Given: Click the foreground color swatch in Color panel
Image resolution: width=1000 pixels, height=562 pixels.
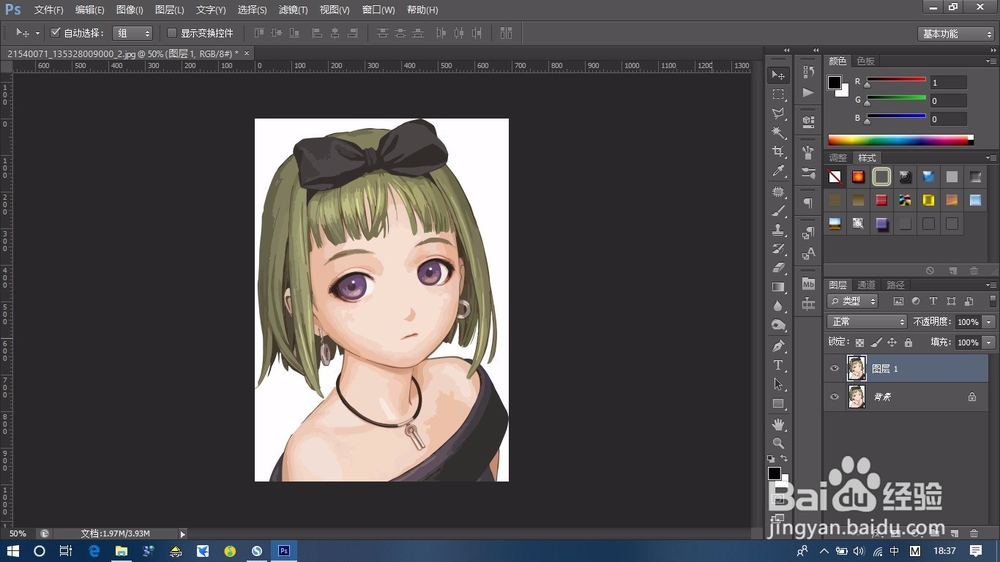Looking at the screenshot, I should 834,82.
